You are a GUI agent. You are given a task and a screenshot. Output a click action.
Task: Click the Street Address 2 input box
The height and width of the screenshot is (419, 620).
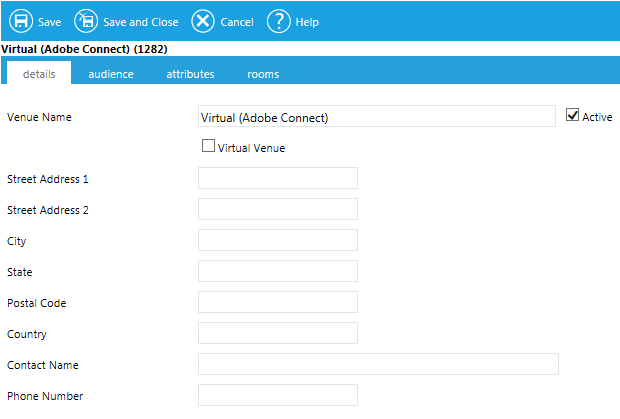tap(277, 209)
